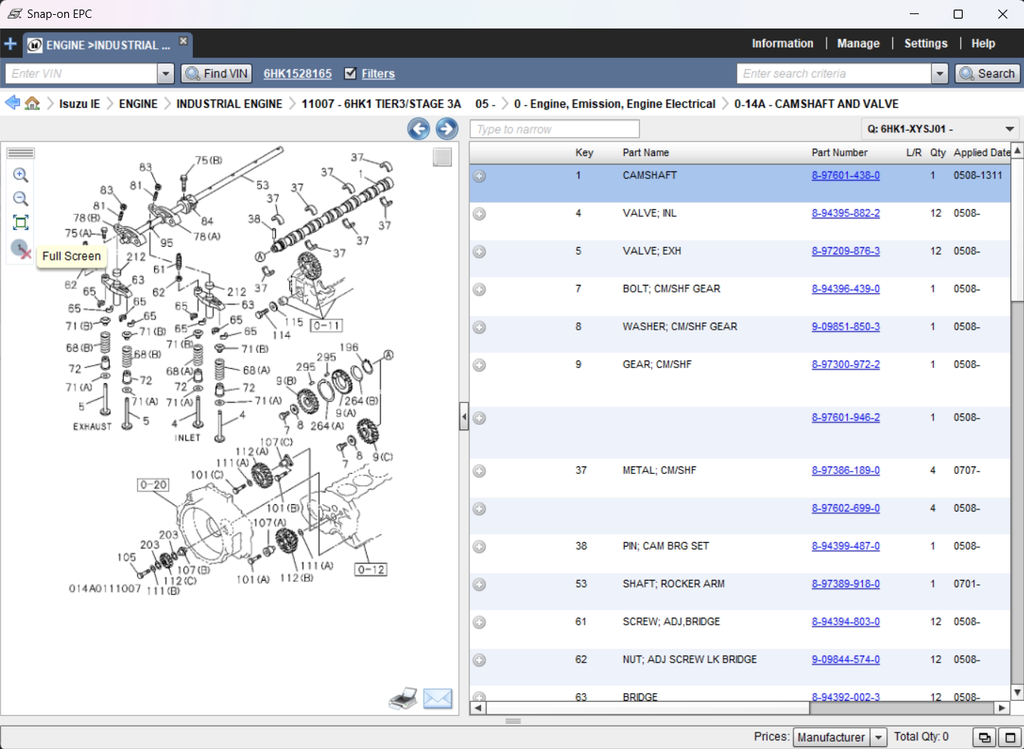Click the square icon atop the diagram
The height and width of the screenshot is (749, 1024).
[x=442, y=157]
